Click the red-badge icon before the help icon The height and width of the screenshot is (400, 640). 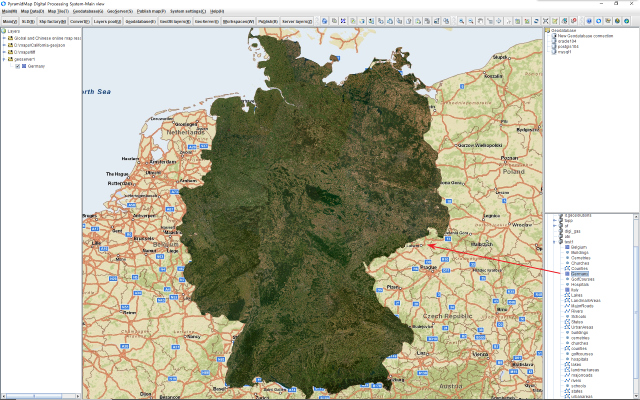[x=572, y=21]
